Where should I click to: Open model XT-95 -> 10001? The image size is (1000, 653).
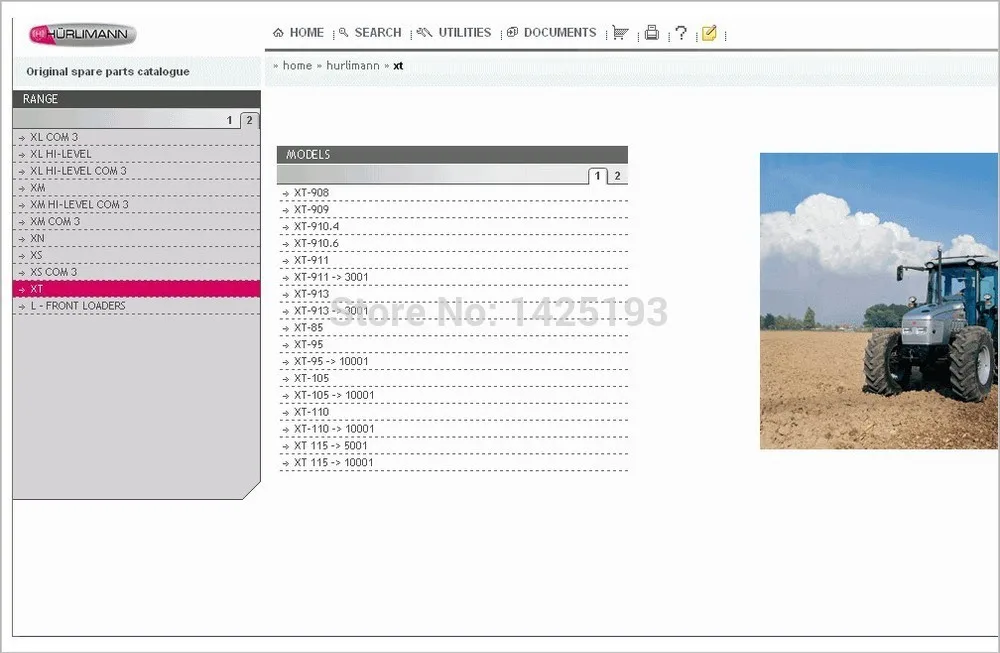453,362
